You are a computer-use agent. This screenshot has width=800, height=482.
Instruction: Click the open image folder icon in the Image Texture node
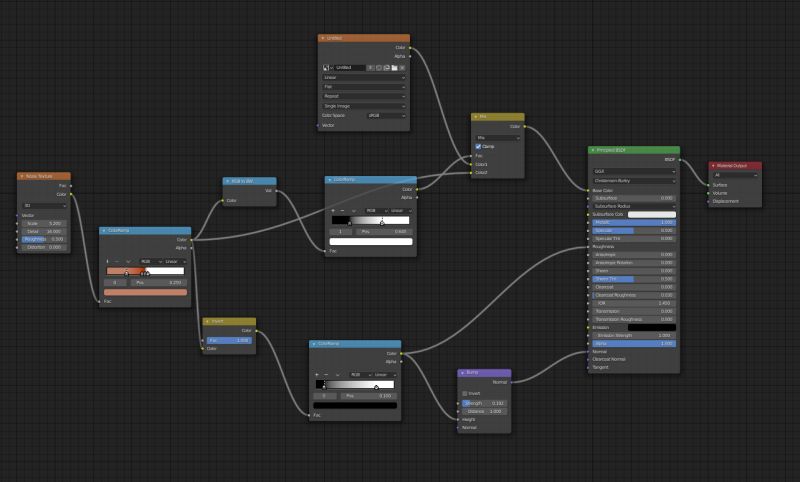pyautogui.click(x=394, y=67)
